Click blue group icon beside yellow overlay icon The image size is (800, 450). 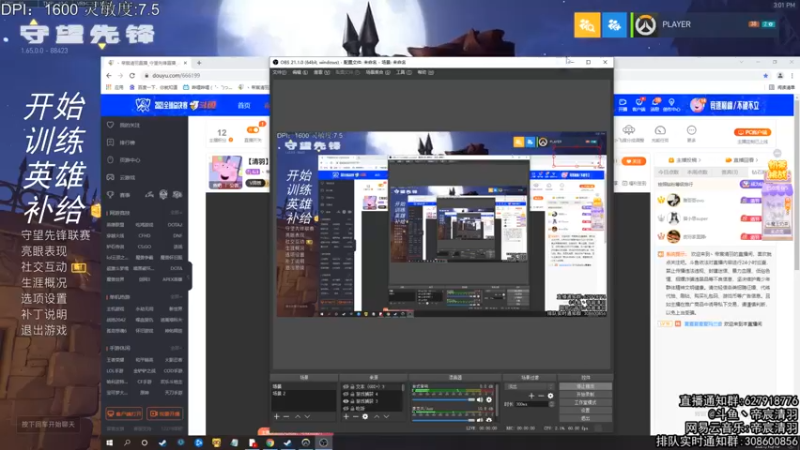coord(614,24)
